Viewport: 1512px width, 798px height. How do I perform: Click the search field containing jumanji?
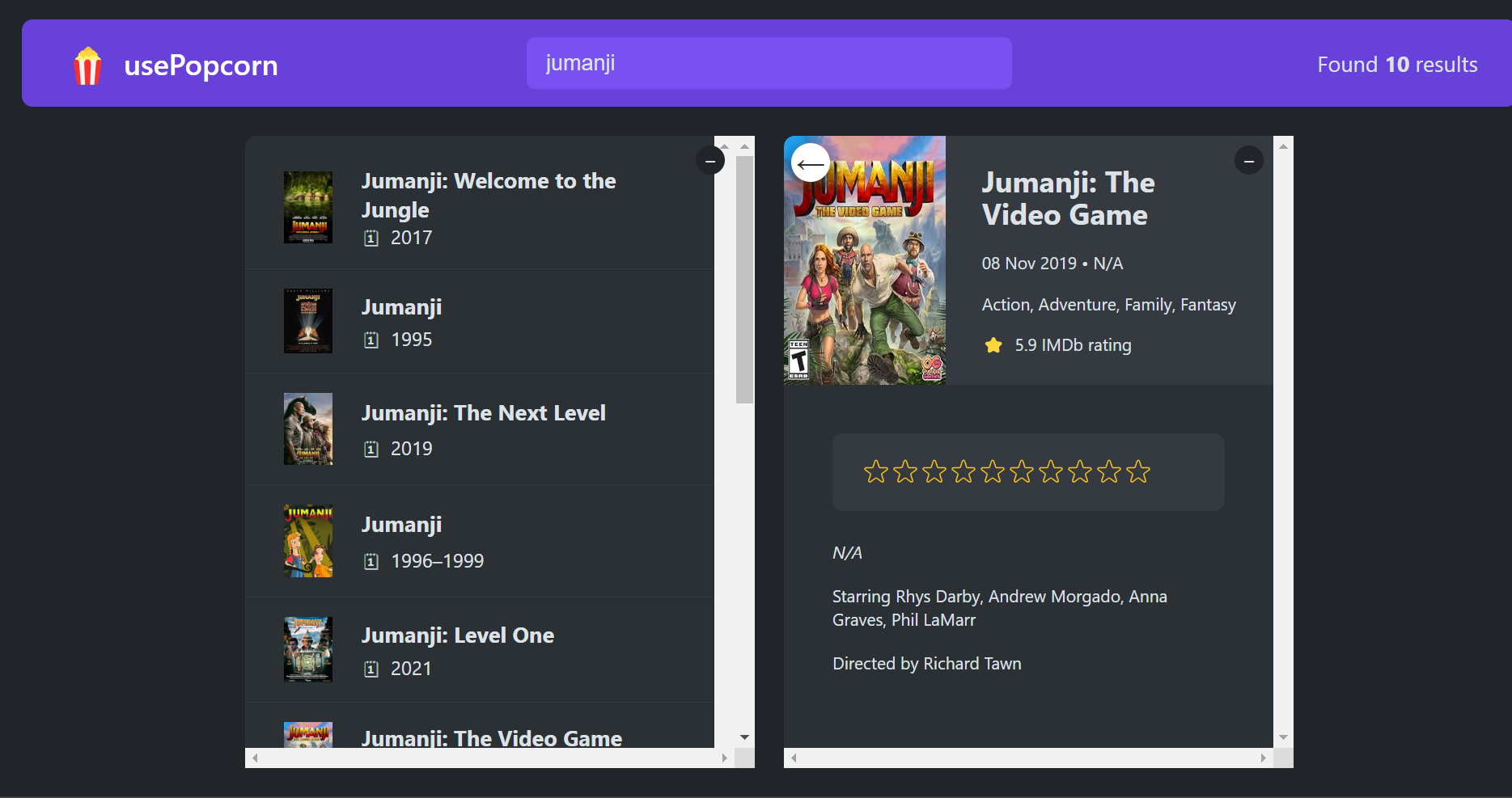(x=769, y=63)
